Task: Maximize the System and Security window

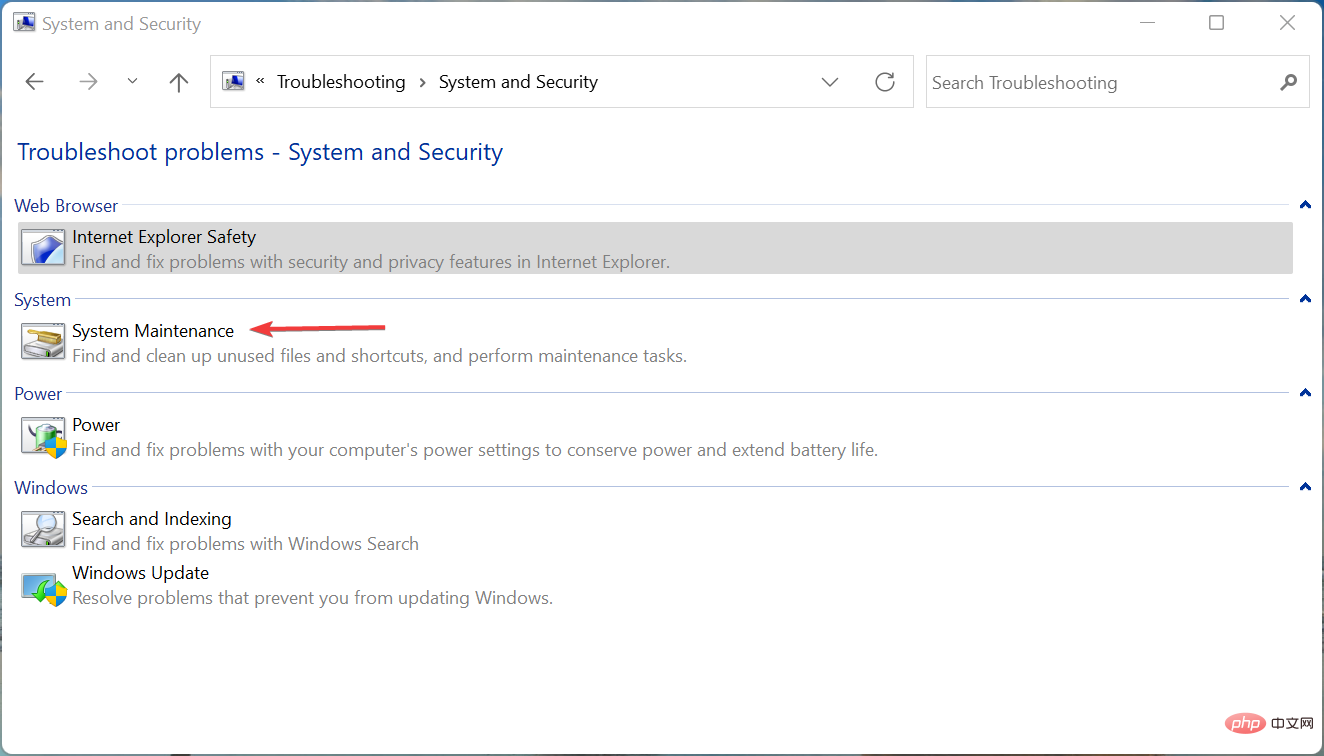Action: coord(1216,23)
